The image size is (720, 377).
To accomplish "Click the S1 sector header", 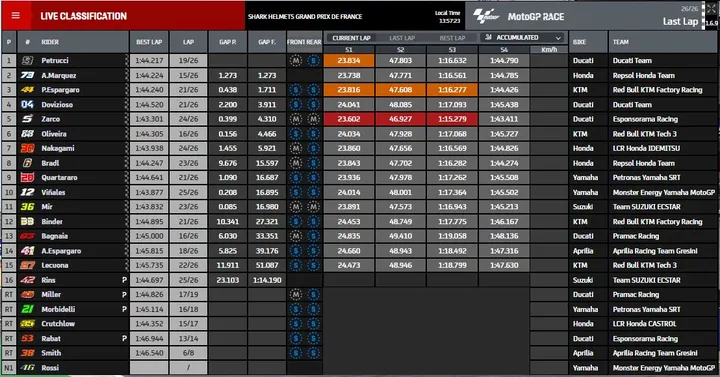I will click(x=349, y=50).
